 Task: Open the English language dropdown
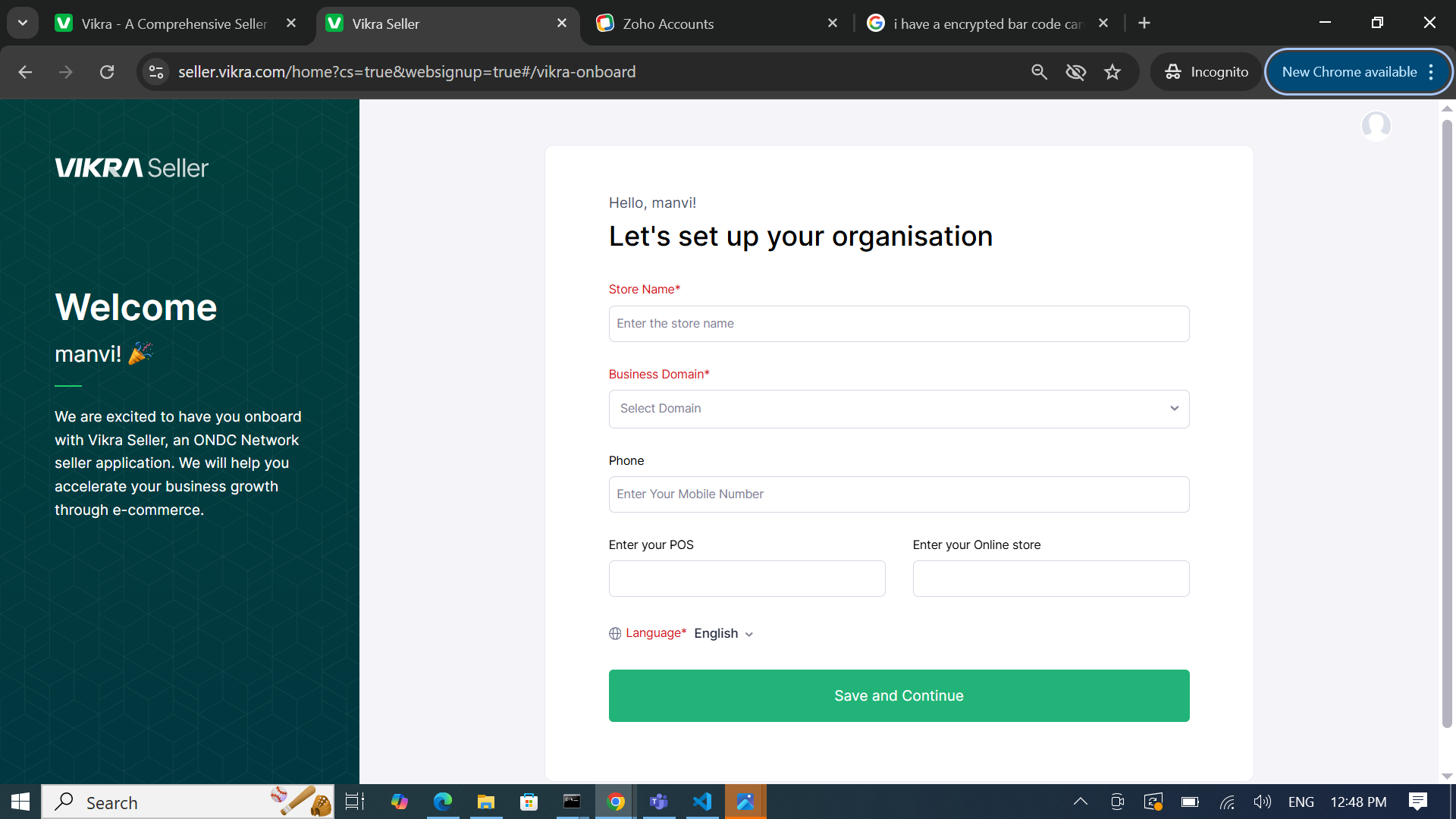(x=723, y=633)
